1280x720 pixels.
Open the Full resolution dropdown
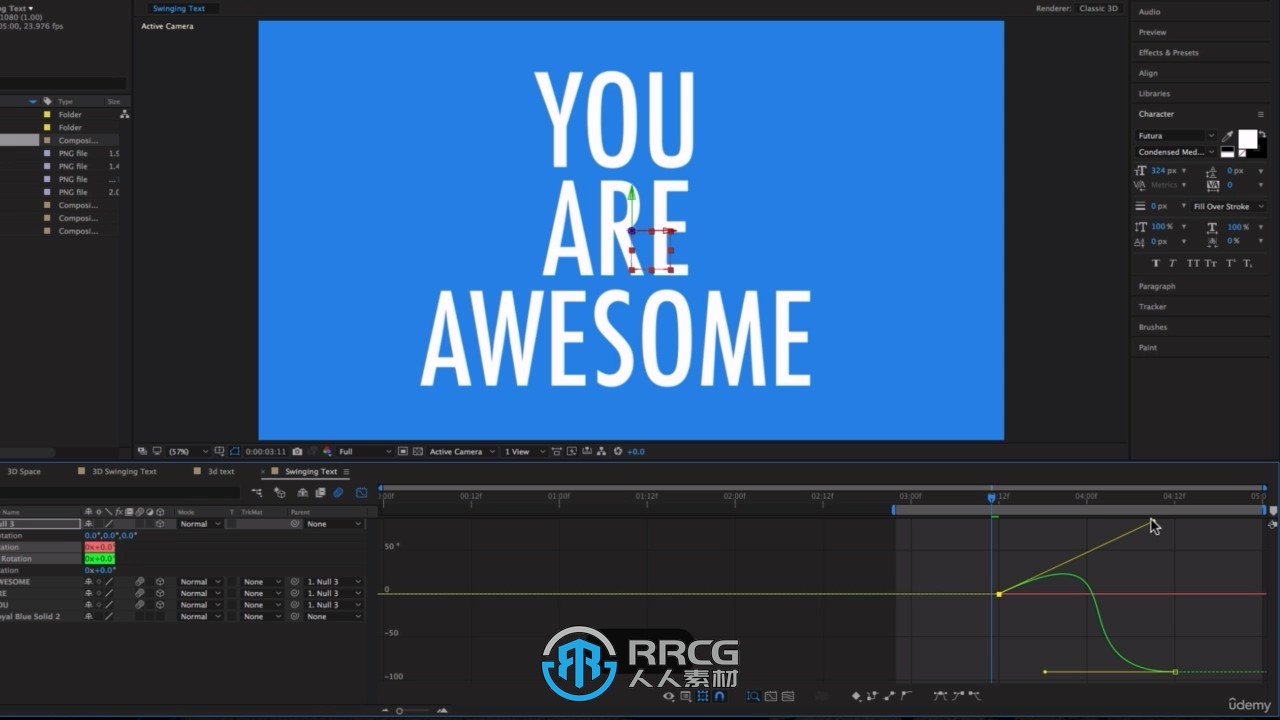[x=365, y=452]
